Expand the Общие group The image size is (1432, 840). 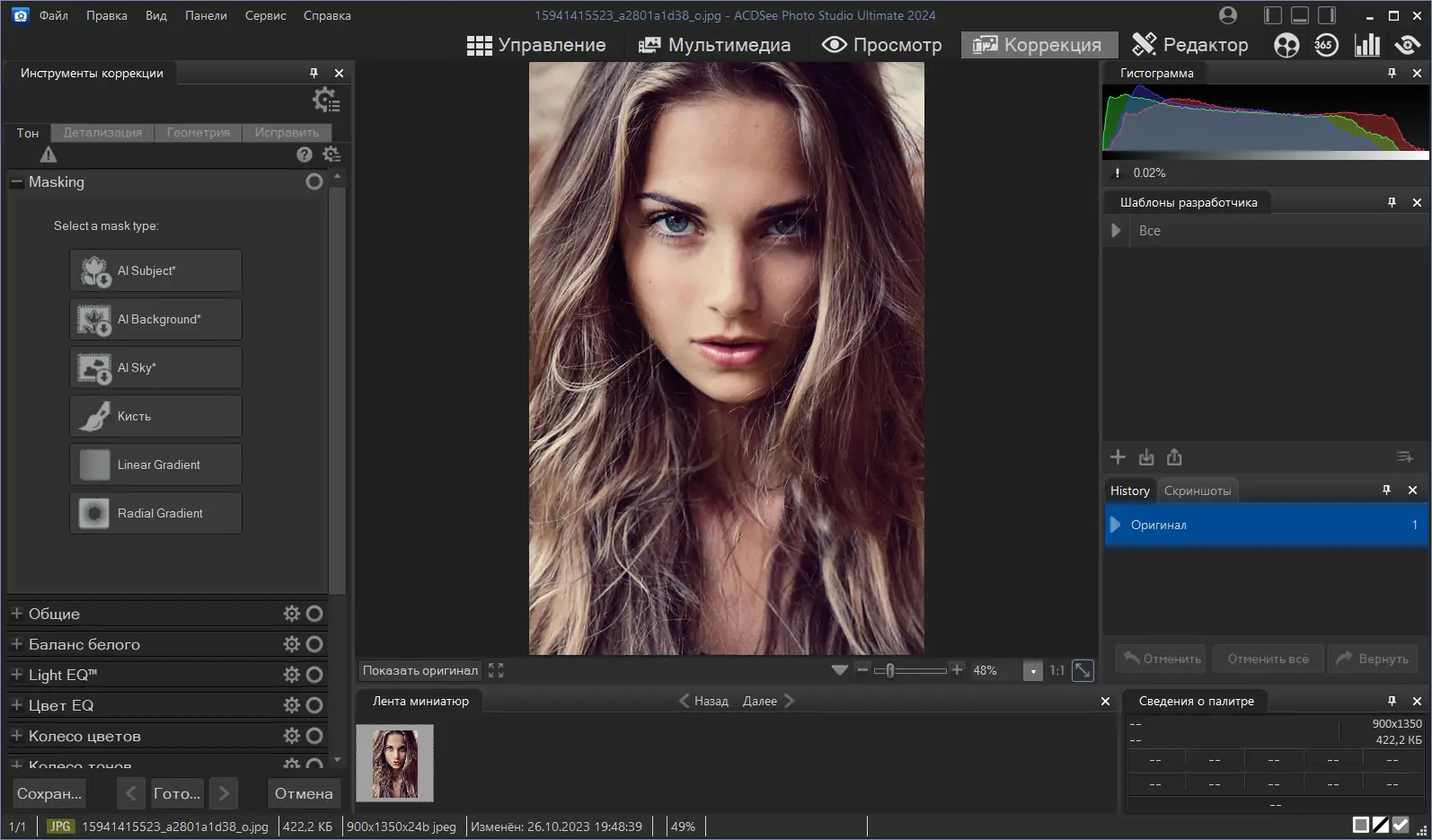click(x=16, y=614)
